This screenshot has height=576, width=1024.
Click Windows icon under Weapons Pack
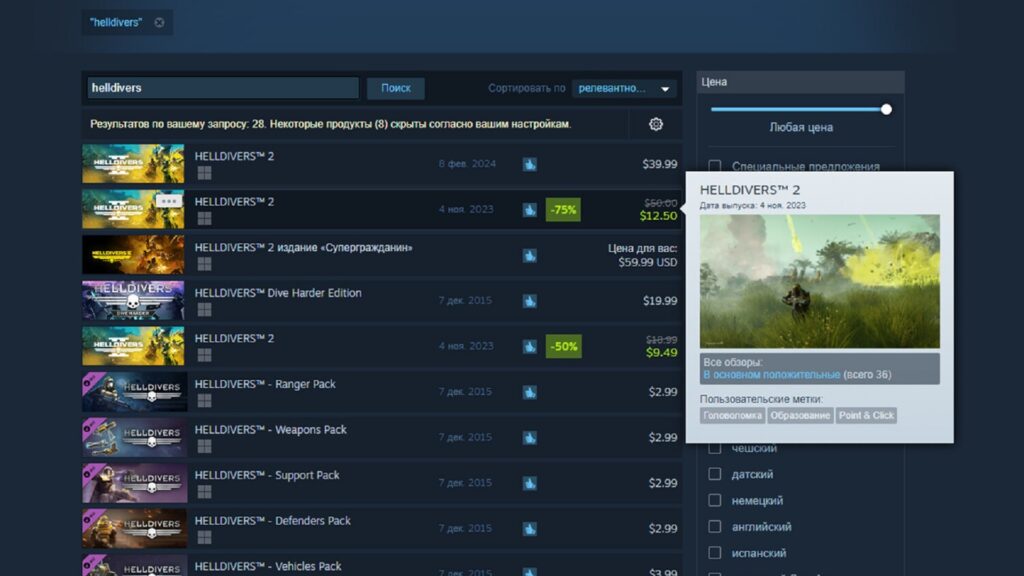[204, 446]
